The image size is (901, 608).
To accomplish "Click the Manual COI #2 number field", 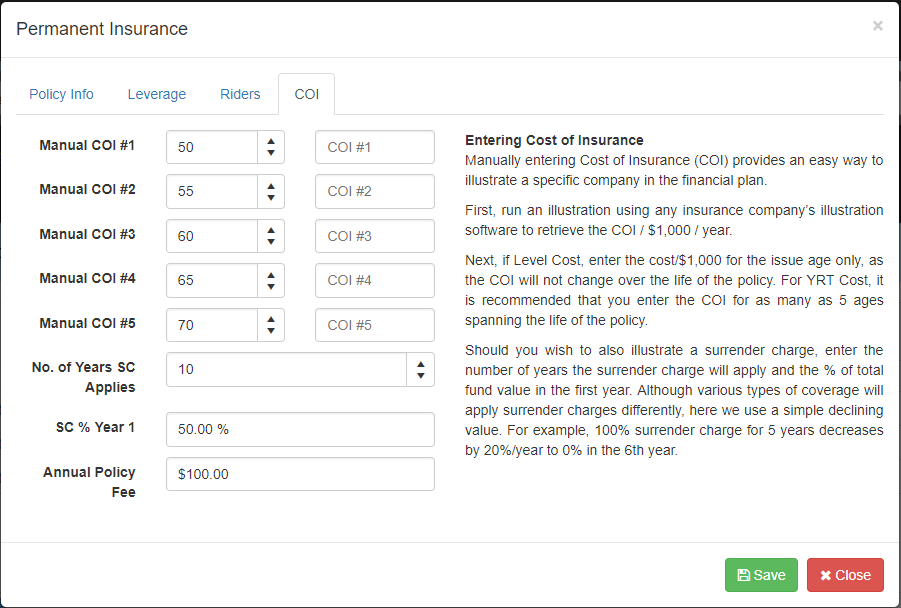I will [x=212, y=191].
